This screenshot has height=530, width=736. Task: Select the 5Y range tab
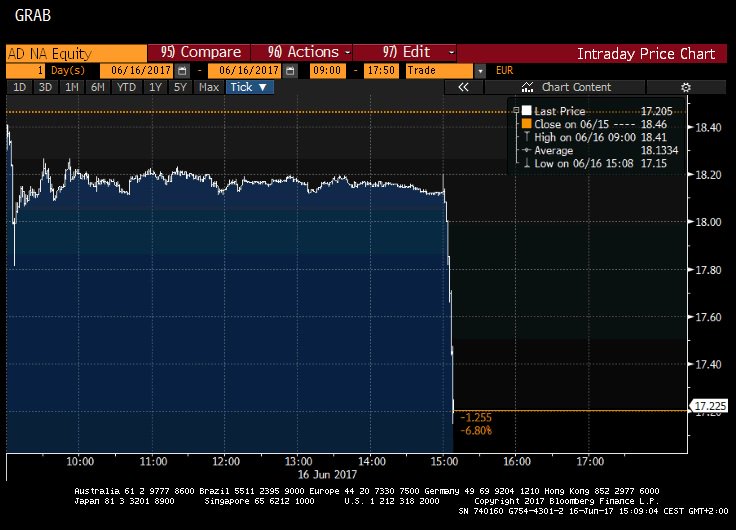pyautogui.click(x=180, y=87)
